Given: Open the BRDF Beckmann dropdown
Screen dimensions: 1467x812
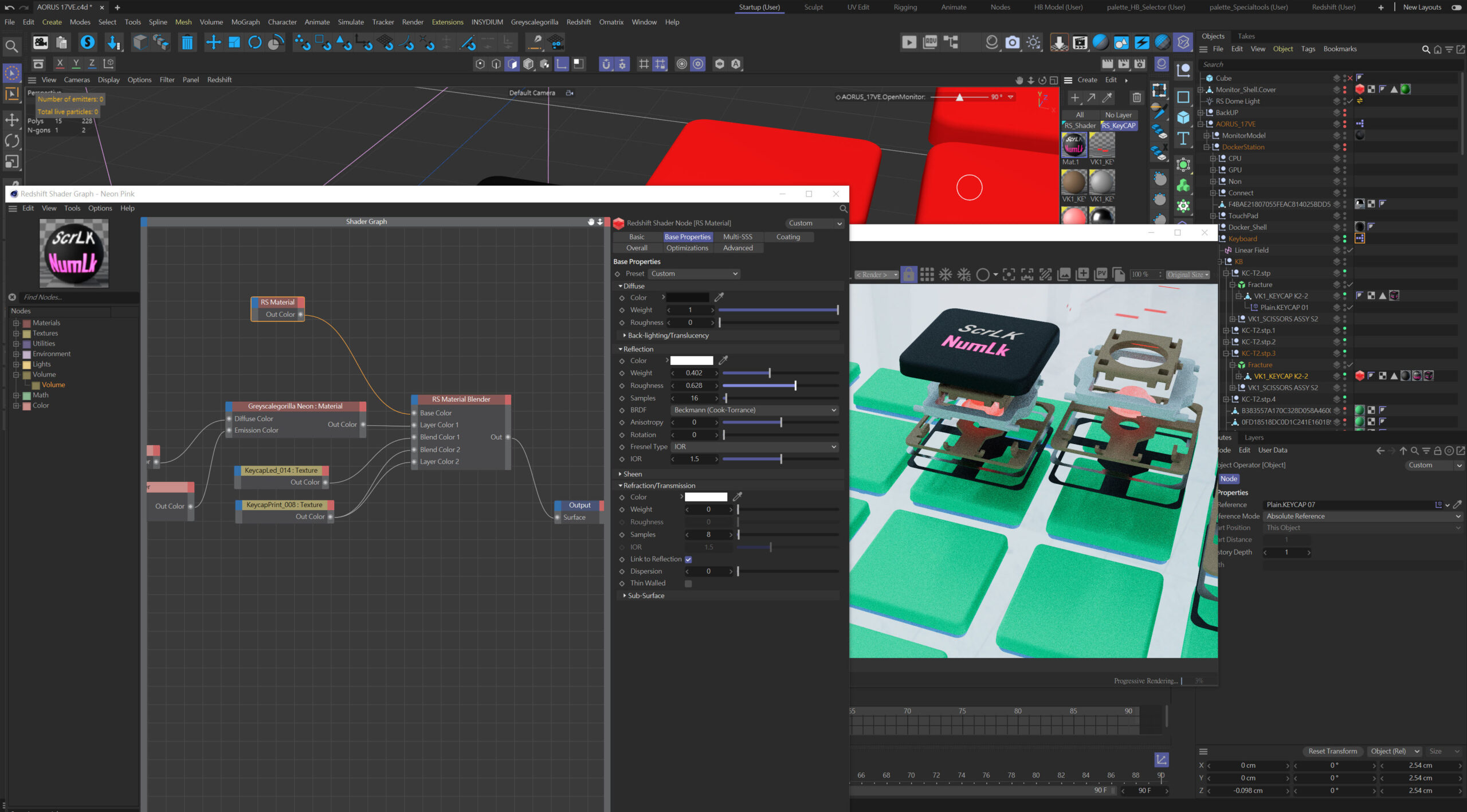Looking at the screenshot, I should coord(754,410).
